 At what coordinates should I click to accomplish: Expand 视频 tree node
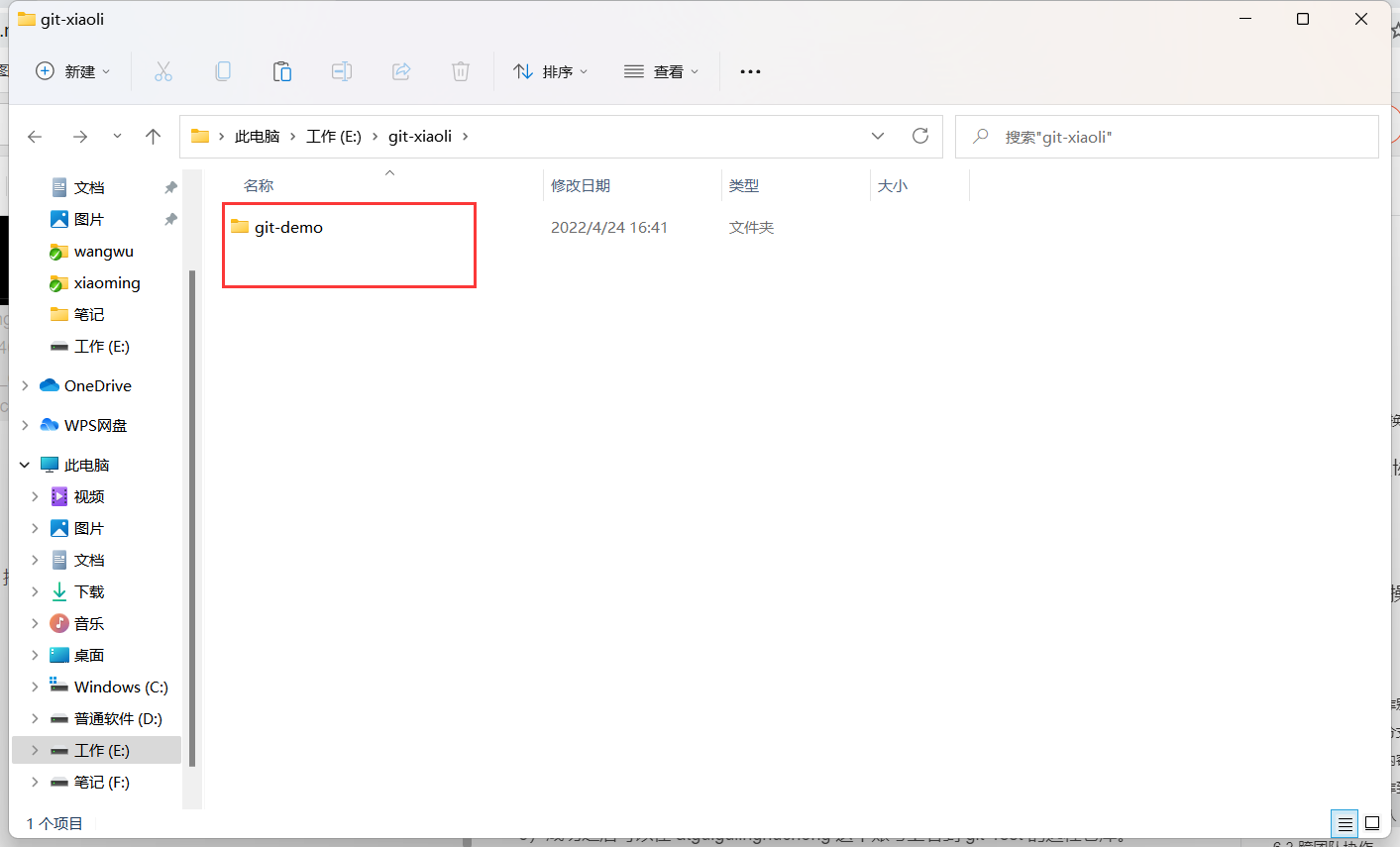(35, 496)
